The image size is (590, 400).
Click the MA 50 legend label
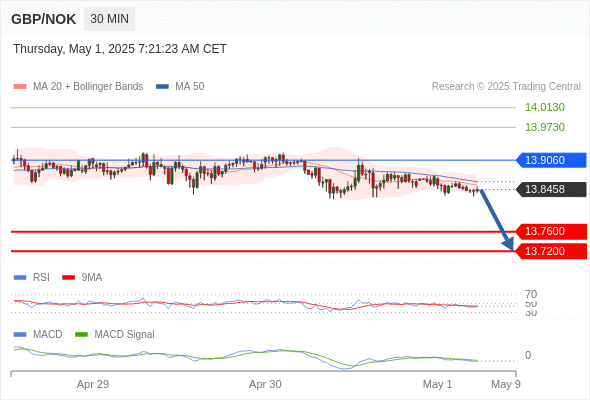190,87
